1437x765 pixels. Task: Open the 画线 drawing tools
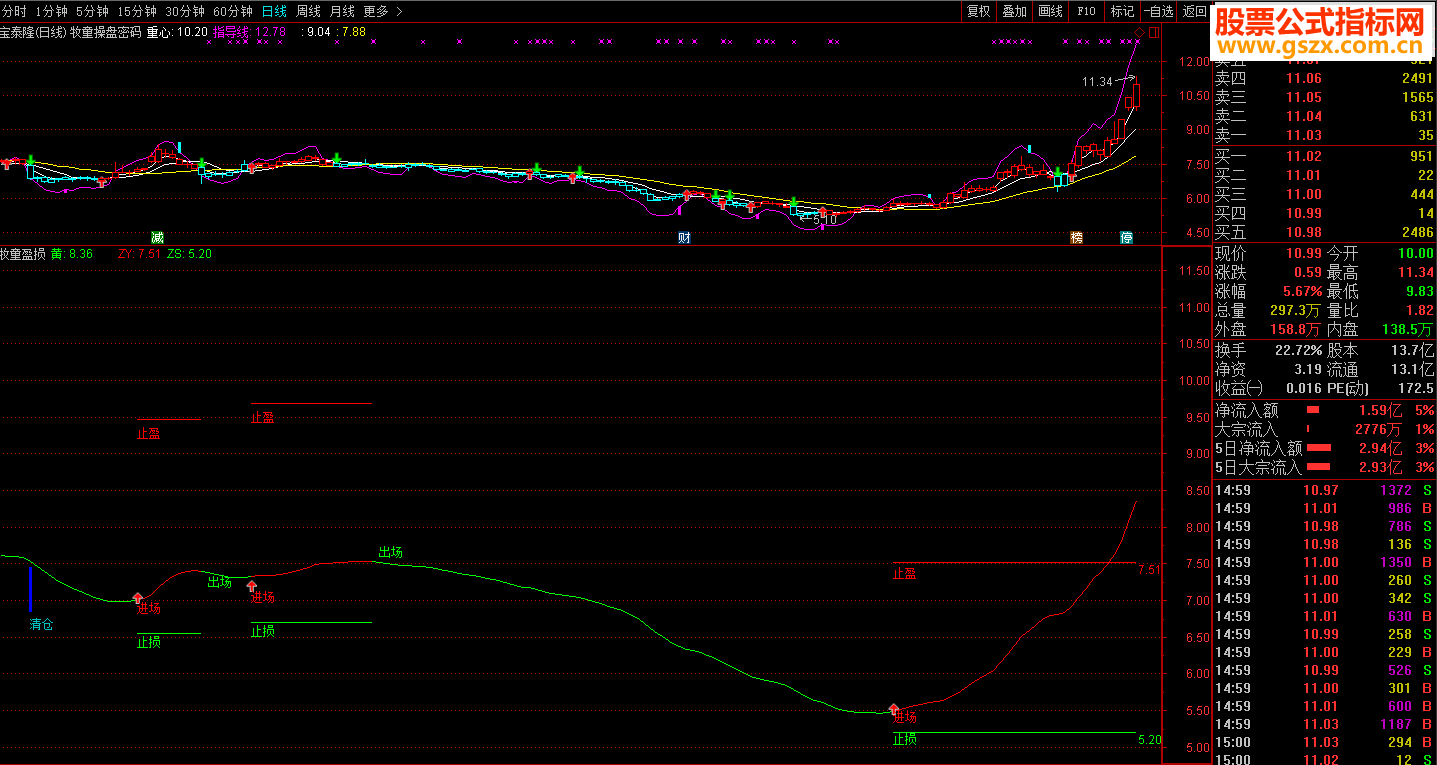click(1050, 11)
